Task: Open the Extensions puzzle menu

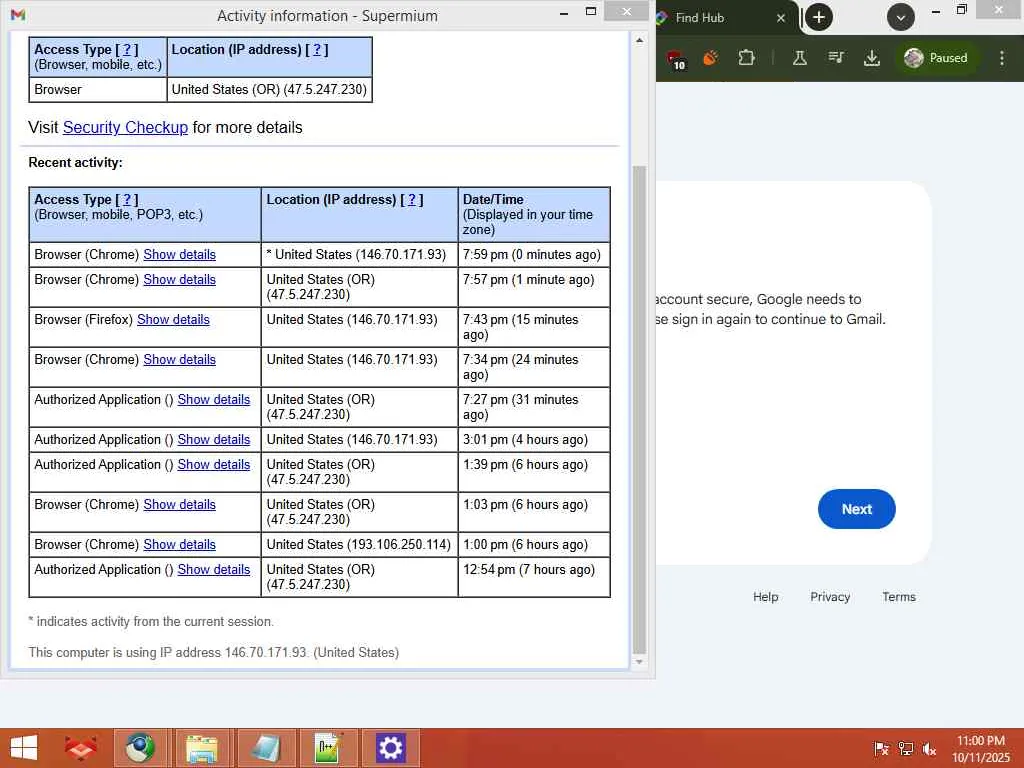Action: [746, 58]
